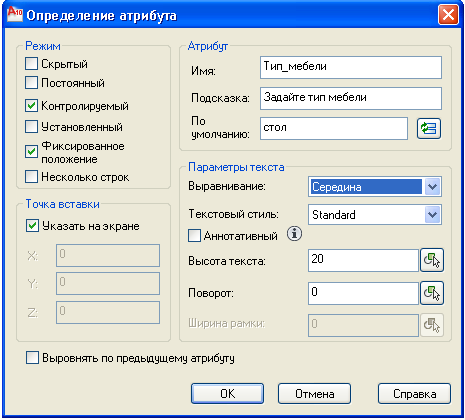This screenshot has width=465, height=420.
Task: Click the AutoCAD icon in the title bar
Action: click(15, 15)
